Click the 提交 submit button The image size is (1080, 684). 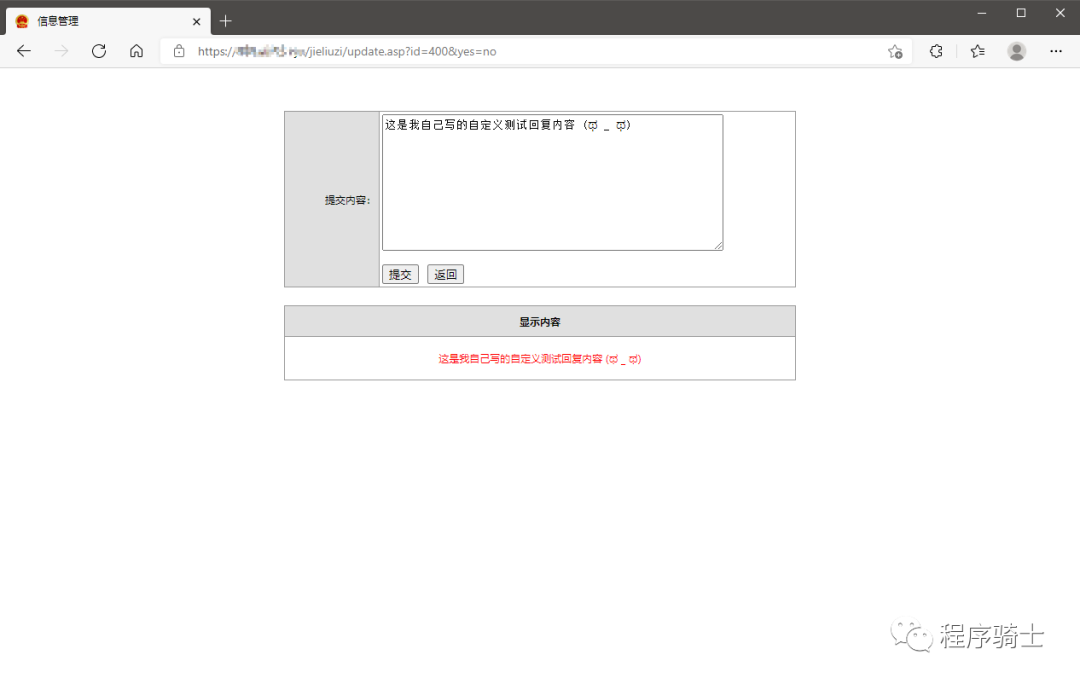coord(400,273)
